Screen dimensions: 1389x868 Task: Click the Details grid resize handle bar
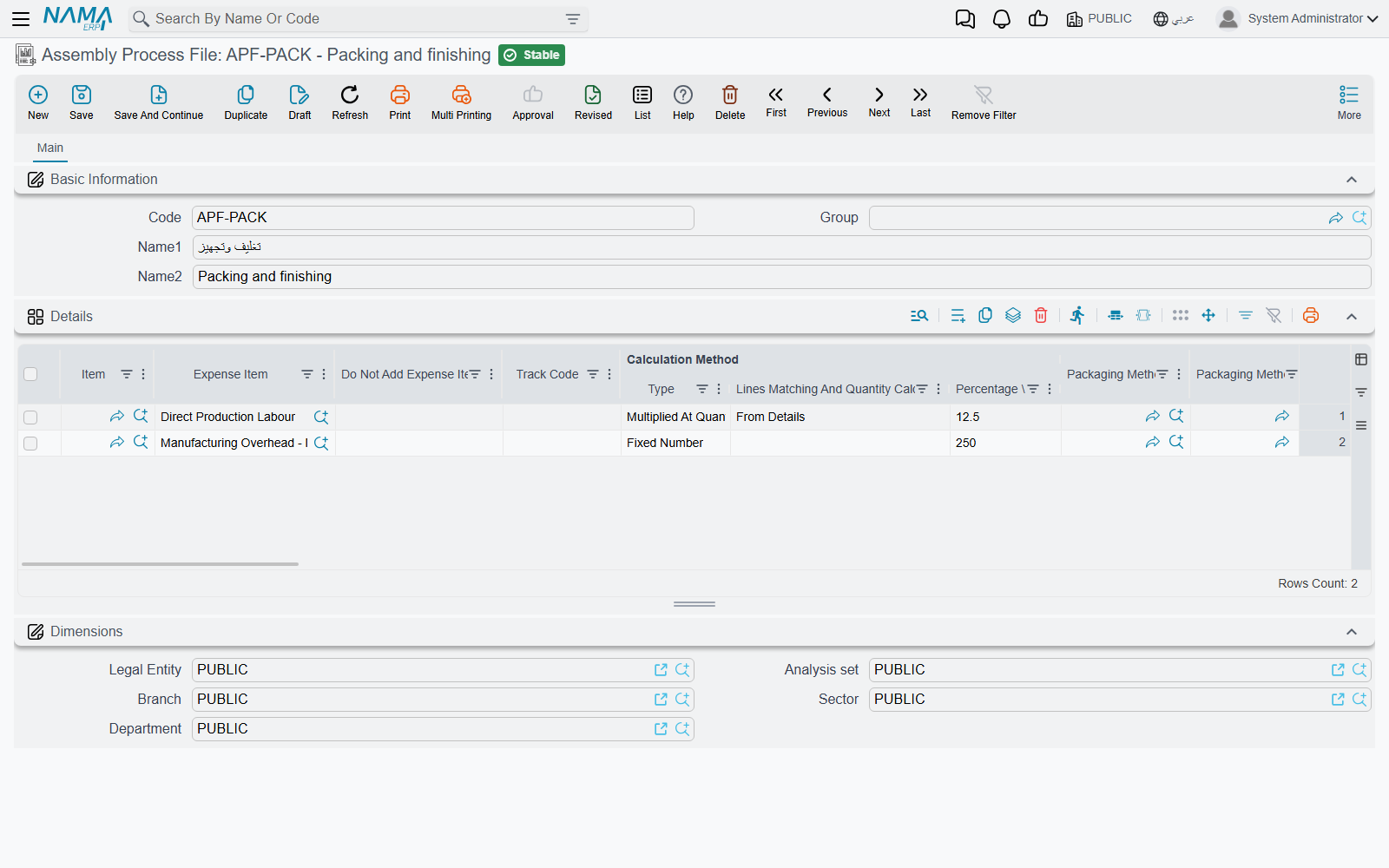tap(694, 604)
